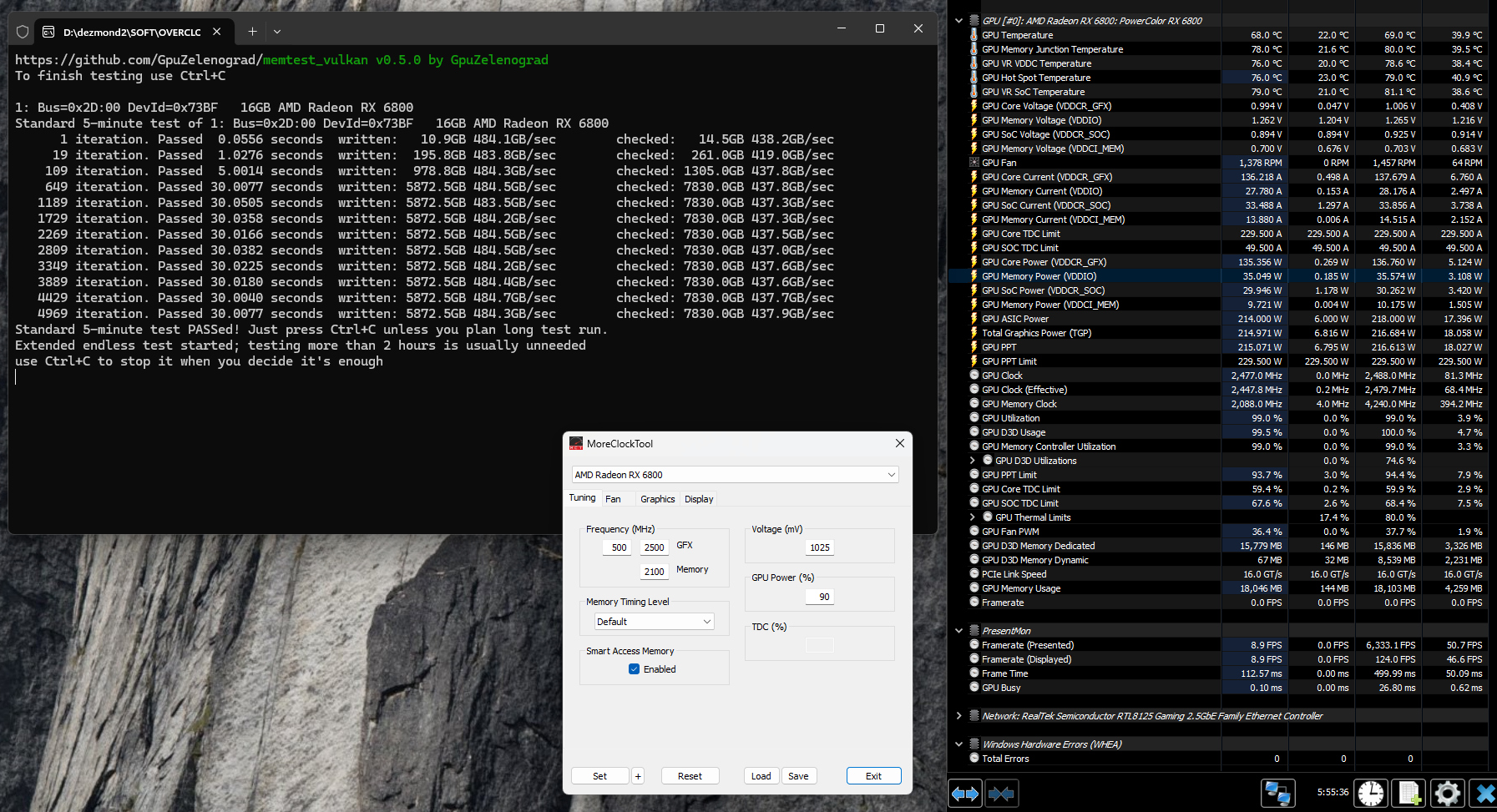Click the chip icon beside PresentMon heading
Image resolution: width=1497 pixels, height=812 pixels.
(x=974, y=631)
